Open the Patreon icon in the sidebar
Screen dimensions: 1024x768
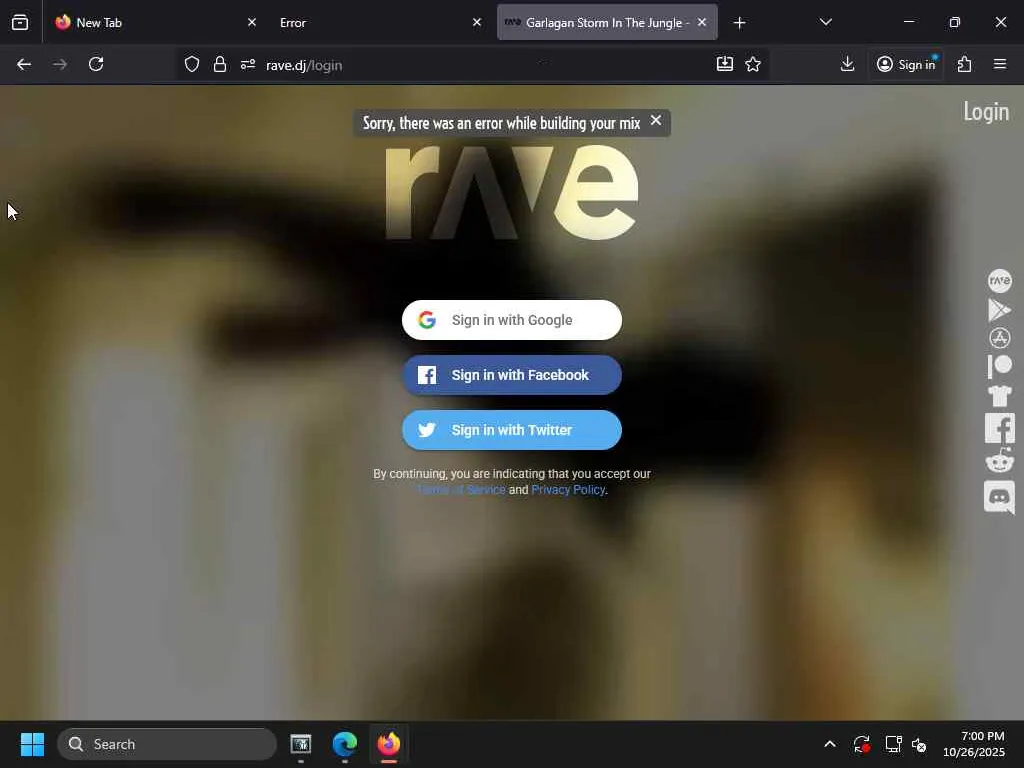[x=999, y=366]
